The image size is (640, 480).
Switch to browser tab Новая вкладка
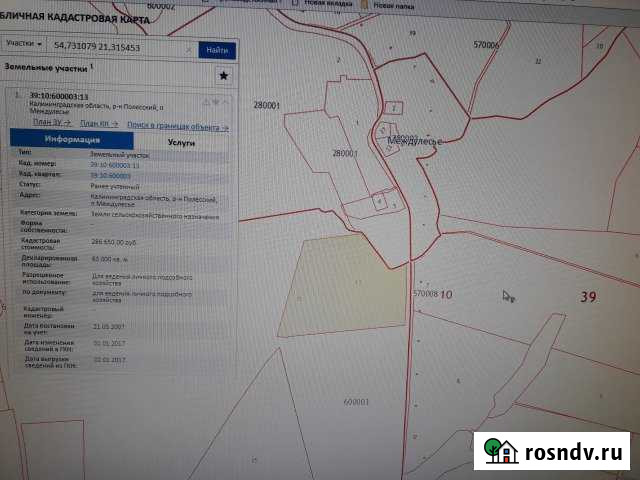pyautogui.click(x=329, y=3)
